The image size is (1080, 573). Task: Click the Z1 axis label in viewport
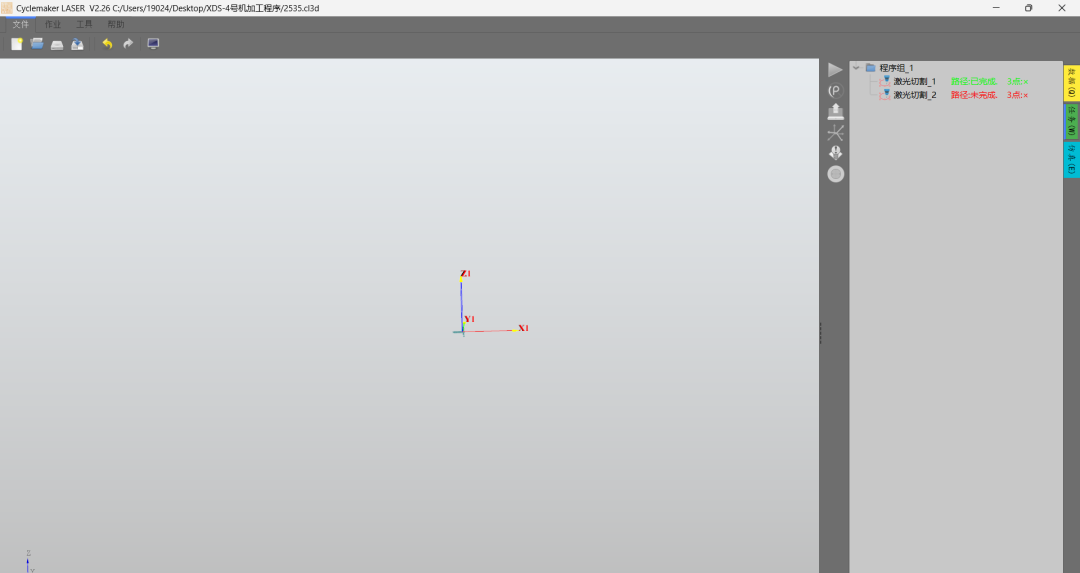click(x=466, y=273)
